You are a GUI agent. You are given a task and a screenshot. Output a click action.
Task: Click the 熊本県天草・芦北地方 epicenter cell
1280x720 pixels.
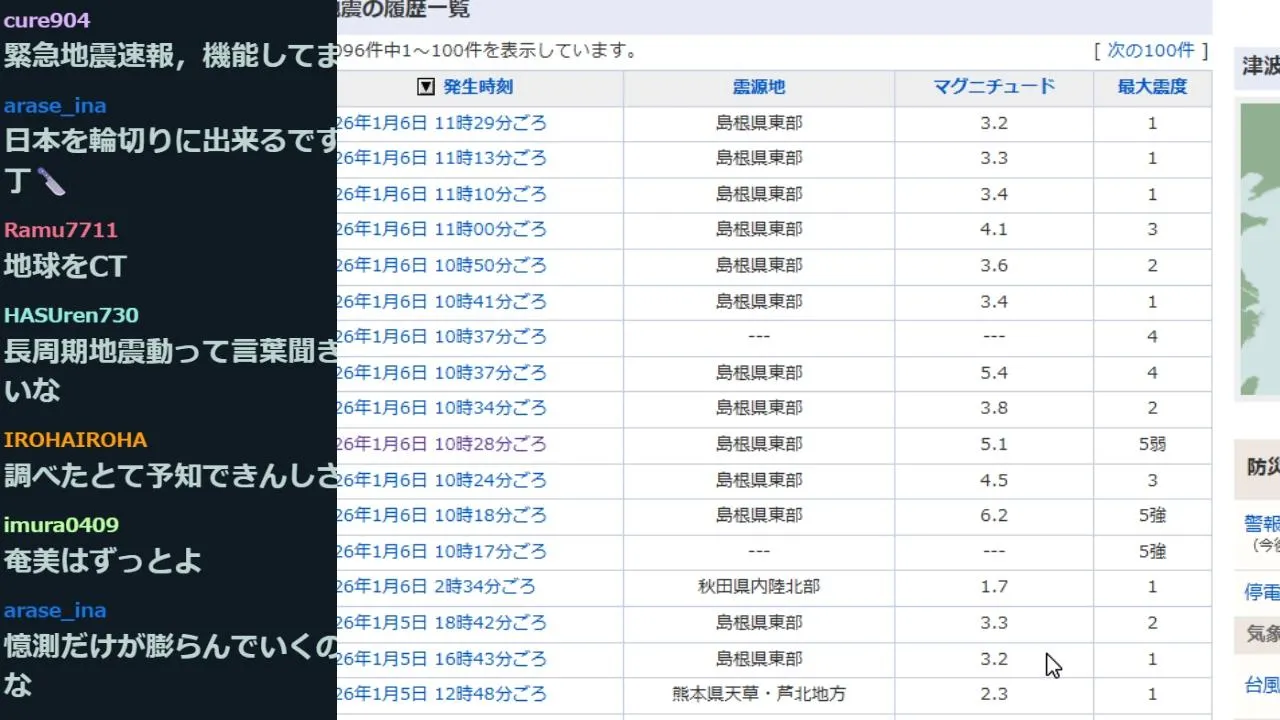tap(759, 694)
